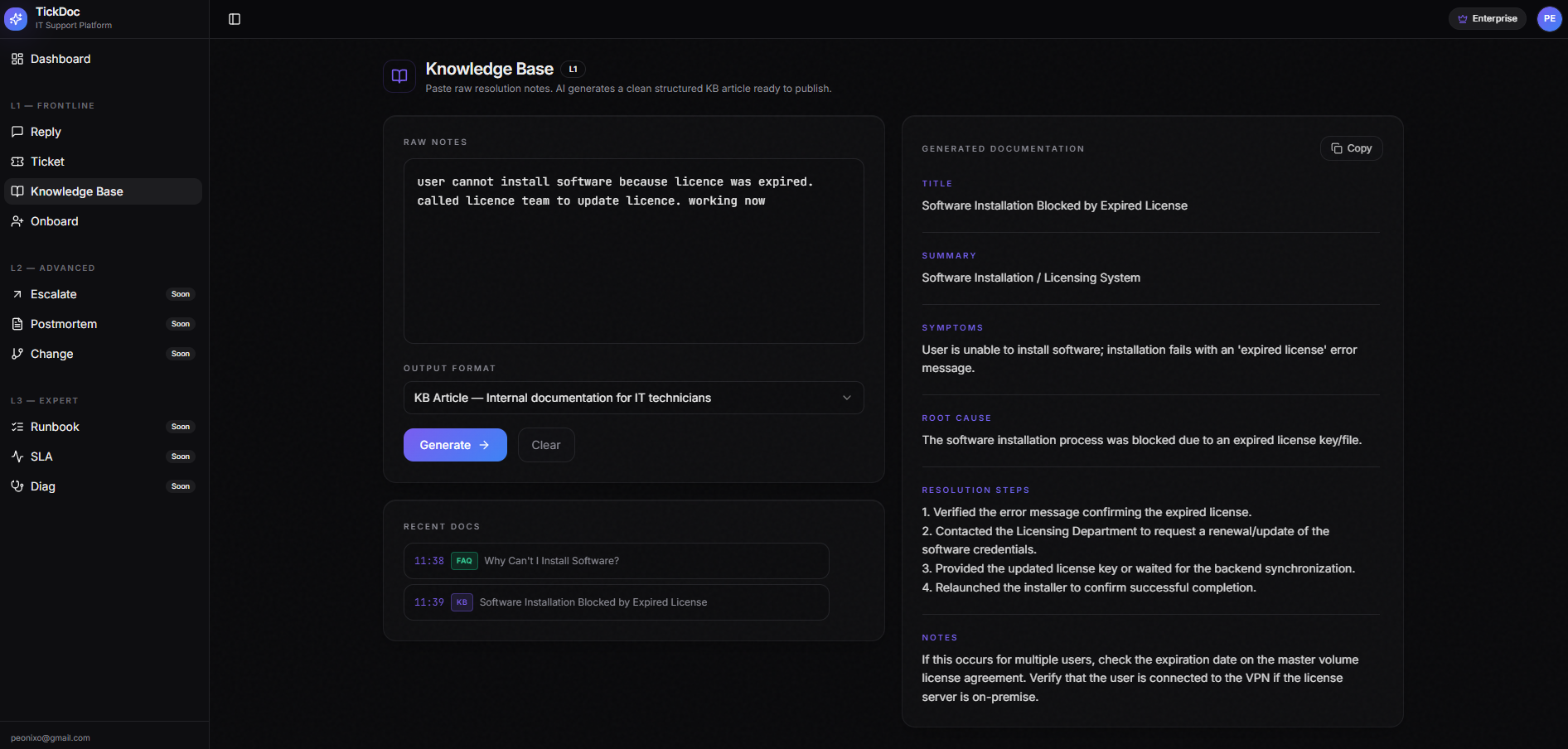Click the TickDoc logo icon
The image size is (1568, 749).
(x=17, y=18)
